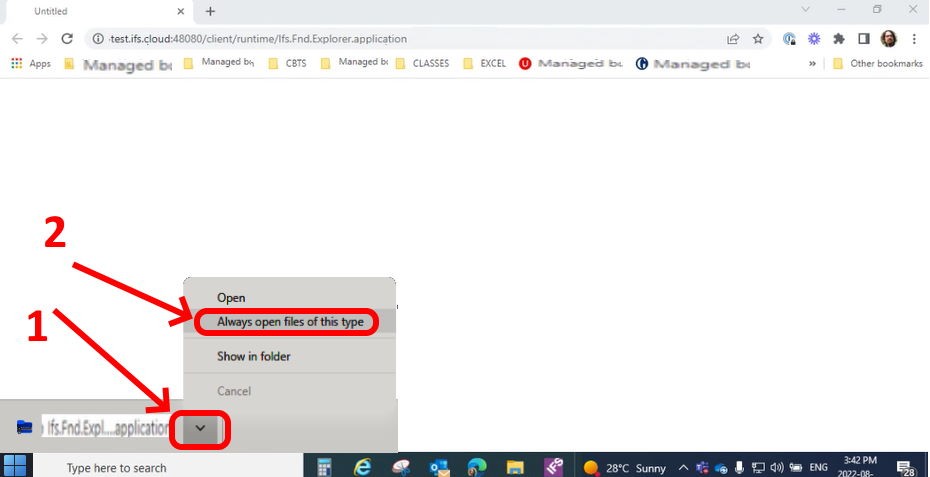The image size is (930, 477).
Task: Expand the download item options chevron
Action: [200, 428]
